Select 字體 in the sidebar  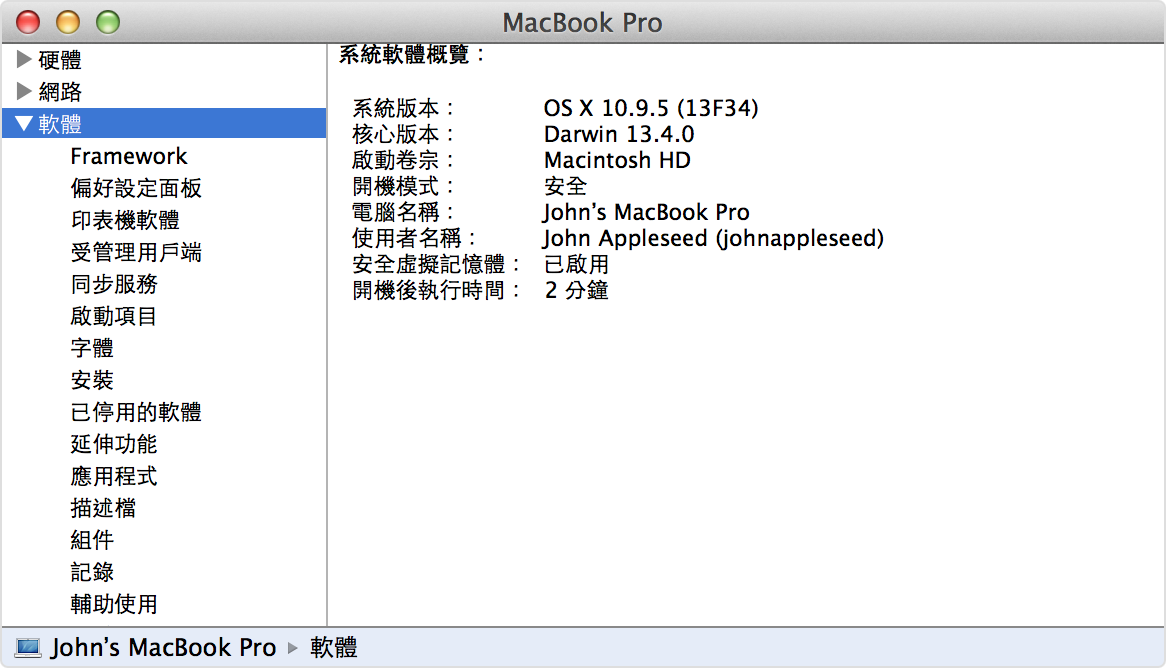(92, 348)
